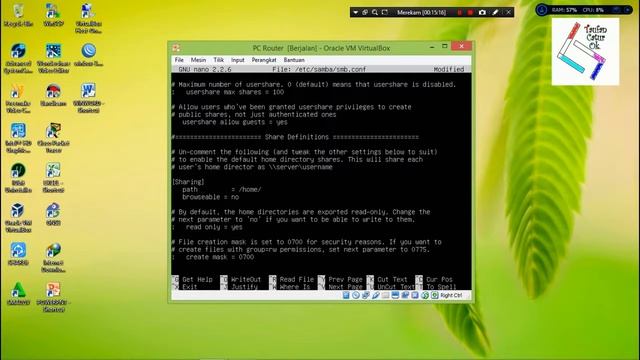Click the 'browseable = no' line

211,197
